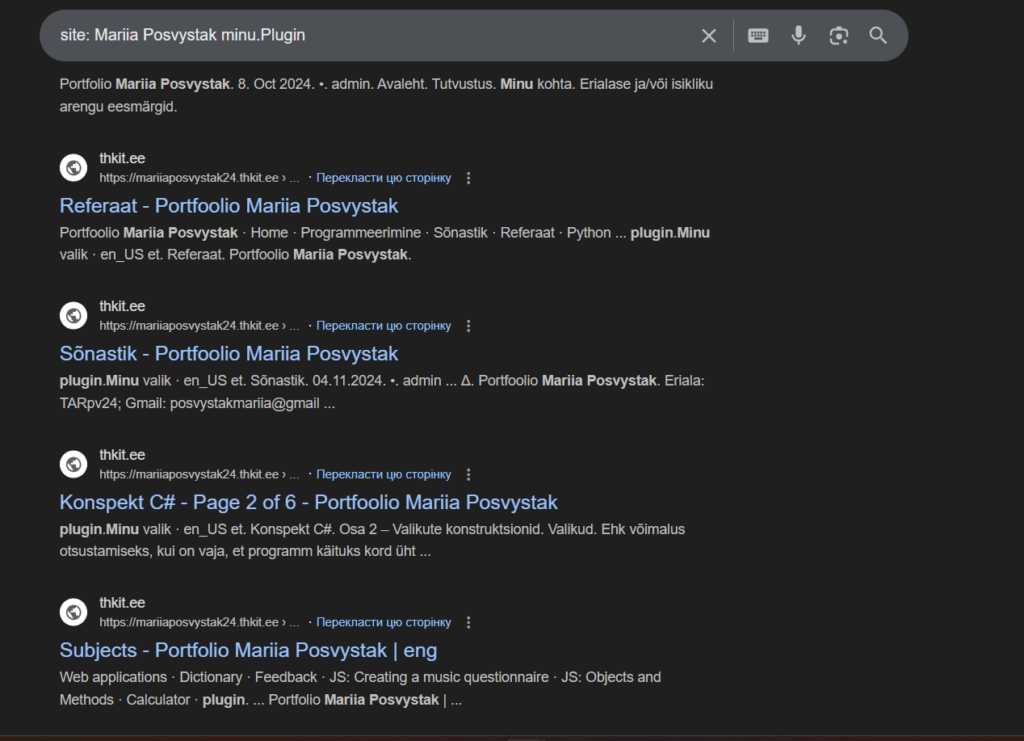Click the magnifying glass search button
The height and width of the screenshot is (741, 1024).
pos(878,36)
